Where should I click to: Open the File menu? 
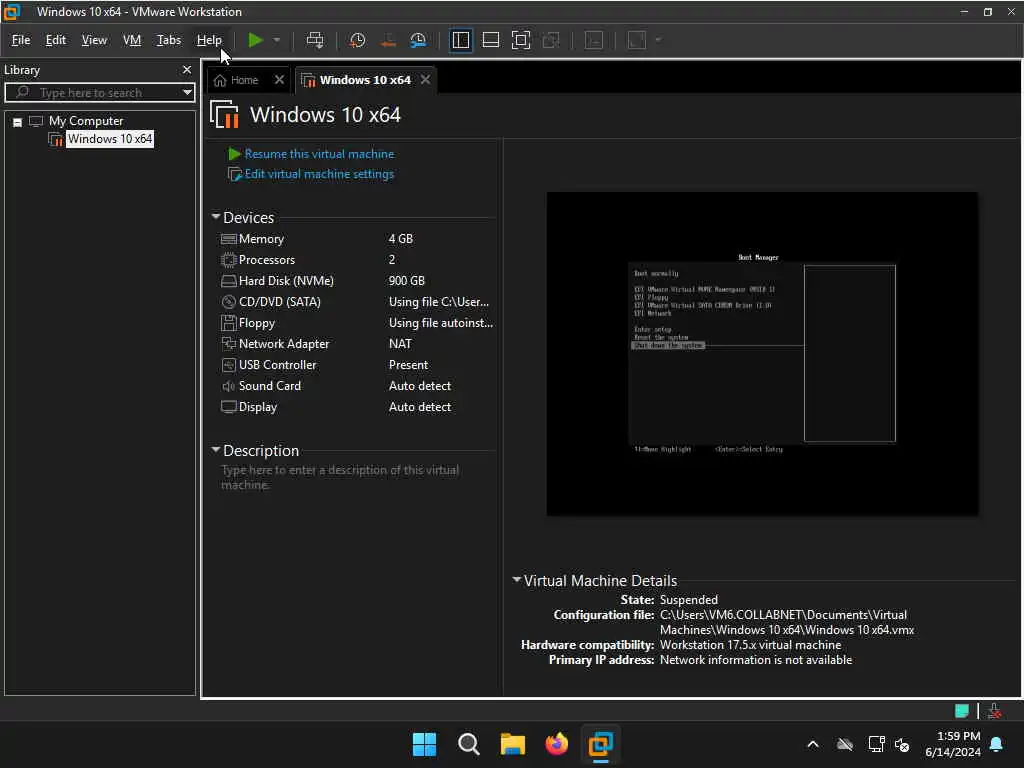(21, 40)
